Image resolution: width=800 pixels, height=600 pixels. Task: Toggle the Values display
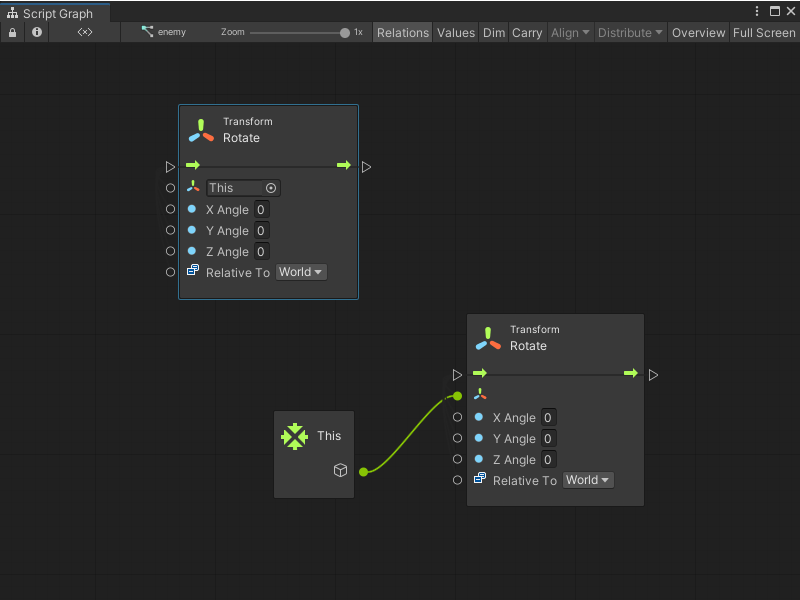click(x=456, y=32)
